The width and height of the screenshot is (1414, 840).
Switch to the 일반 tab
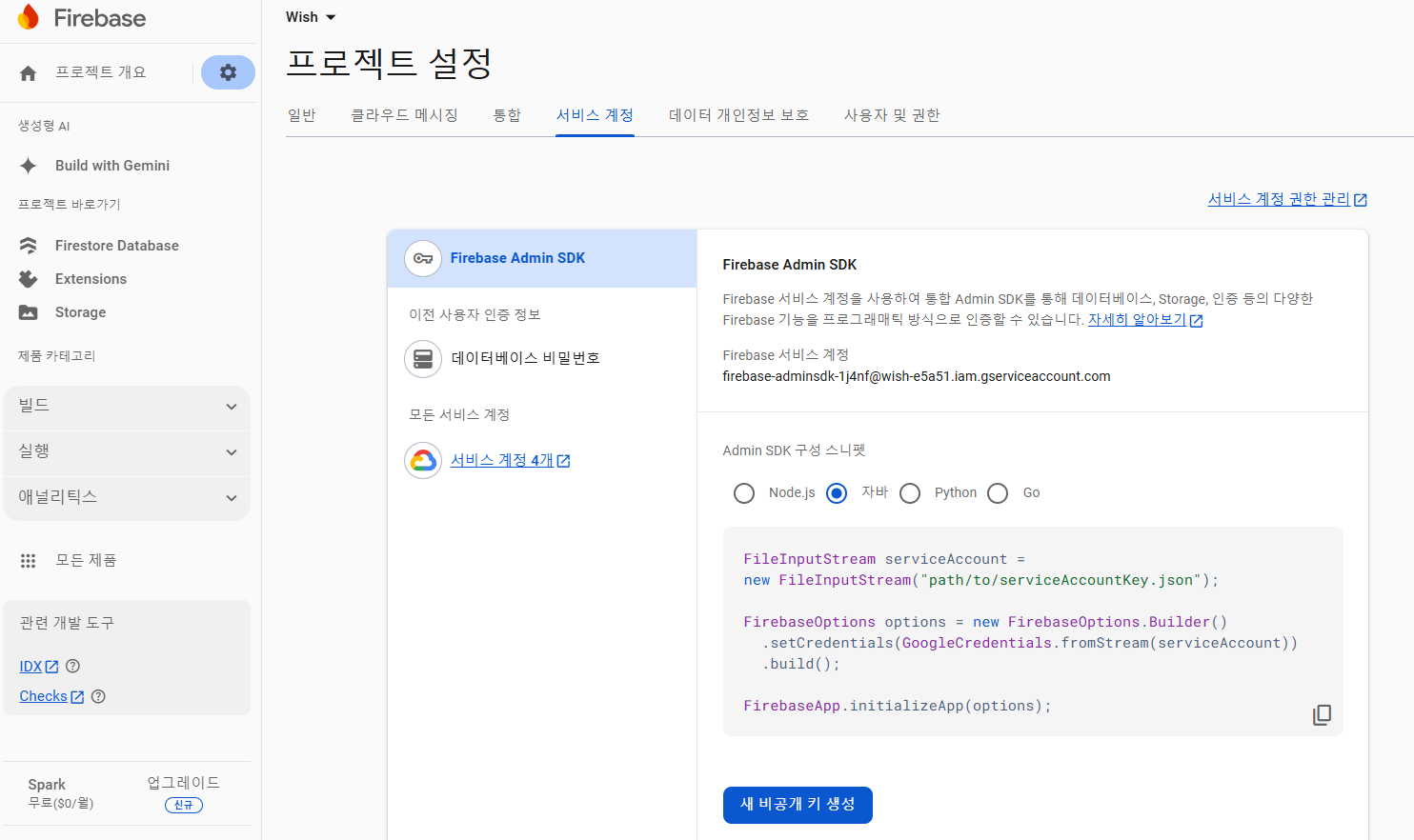tap(302, 115)
